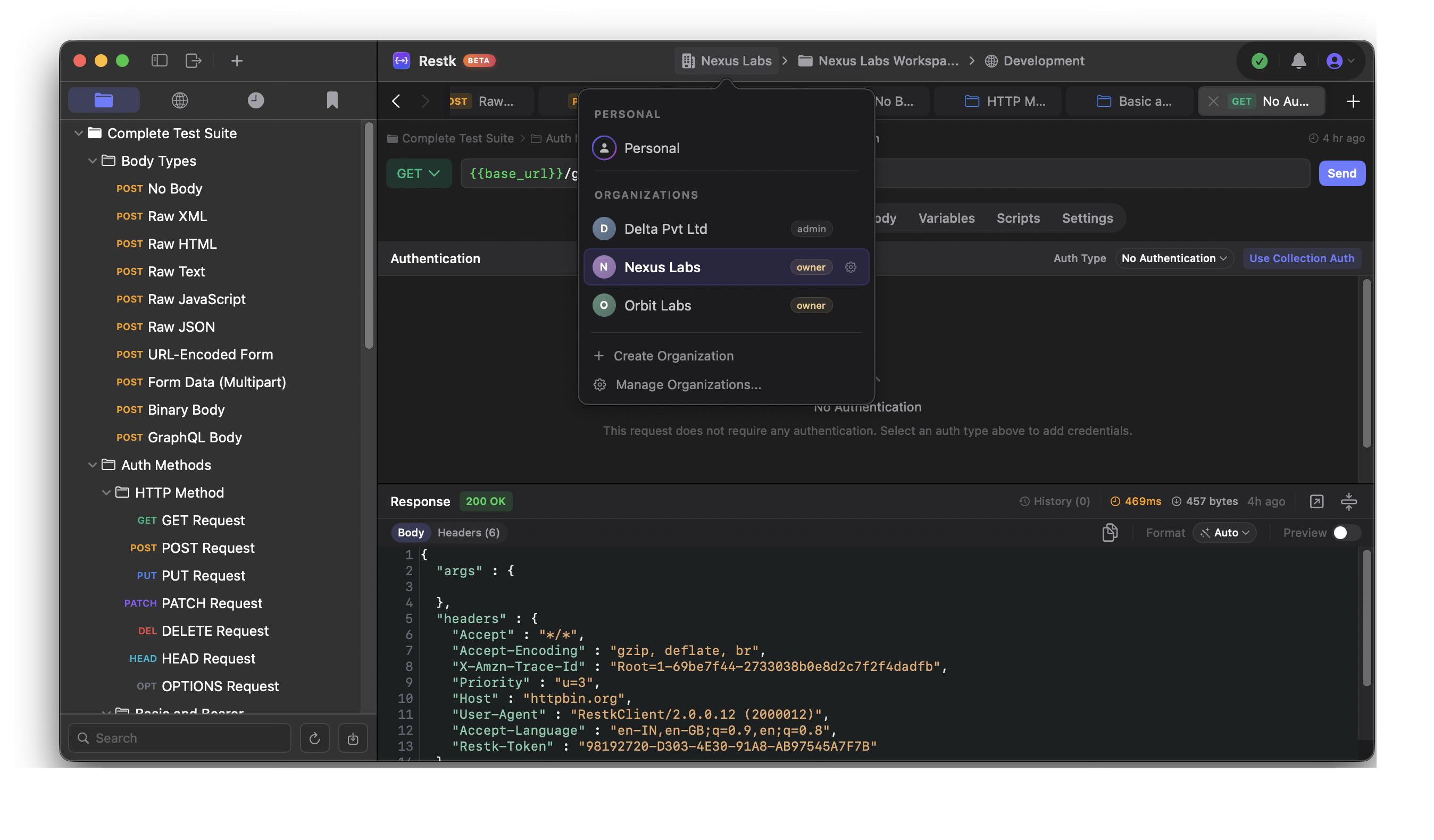Image resolution: width=1434 pixels, height=840 pixels.
Task: Close the No Au... GET tab
Action: pyautogui.click(x=1213, y=101)
